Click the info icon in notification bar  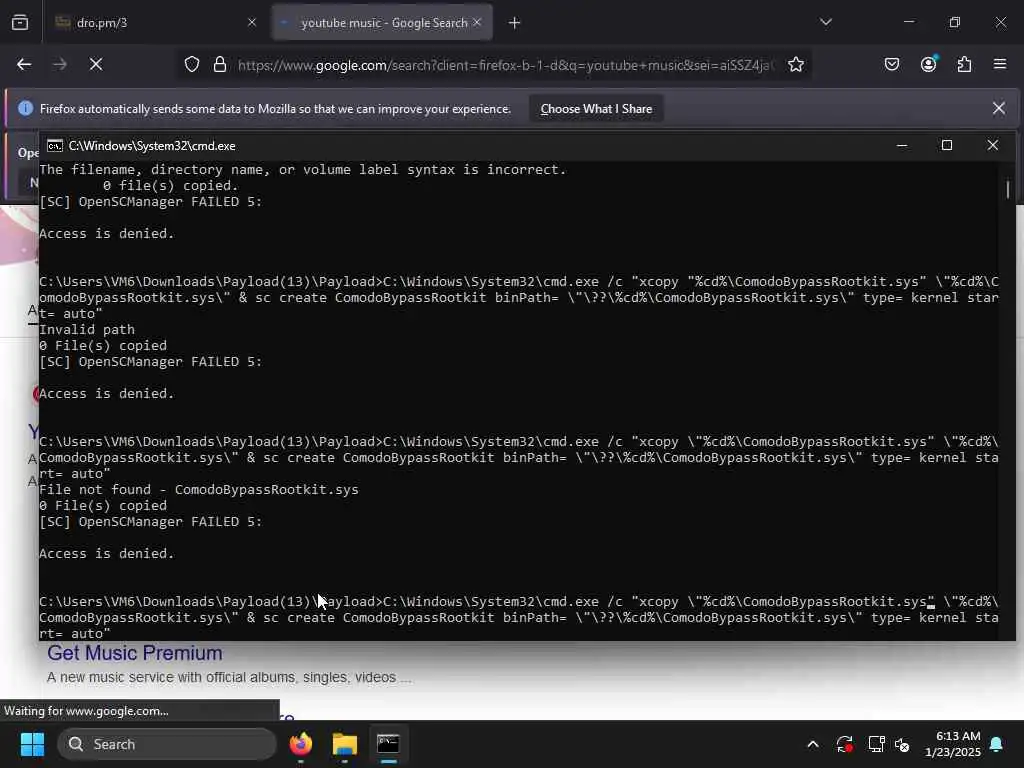point(25,108)
